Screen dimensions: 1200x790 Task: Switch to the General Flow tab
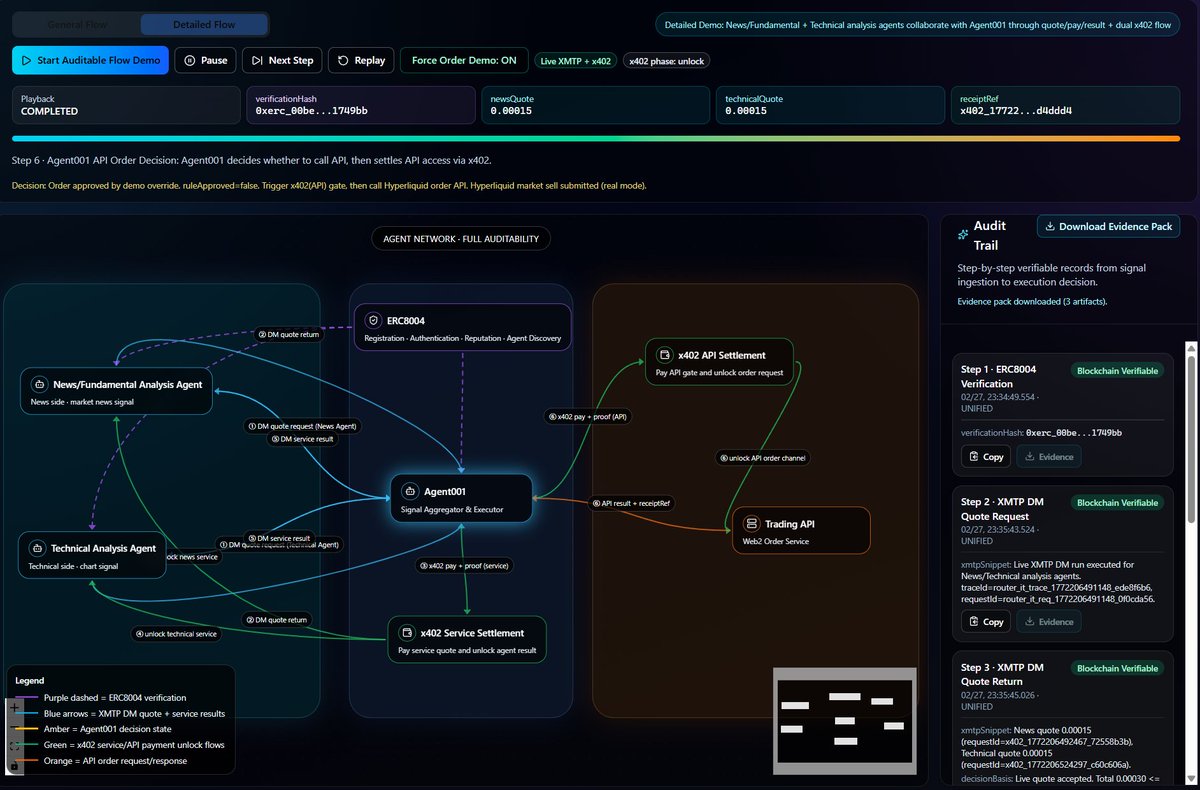pyautogui.click(x=78, y=24)
